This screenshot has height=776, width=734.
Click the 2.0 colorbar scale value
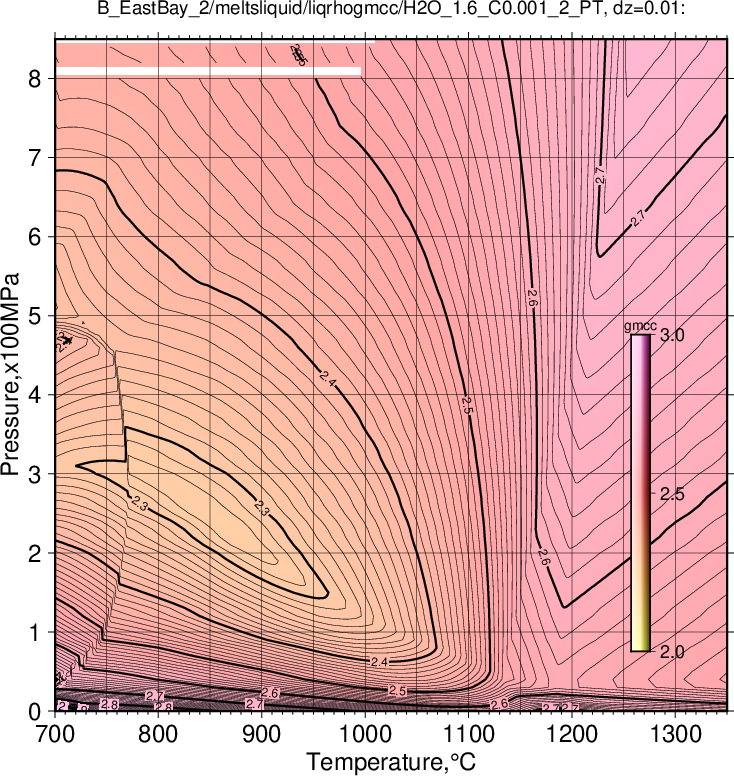tap(673, 652)
